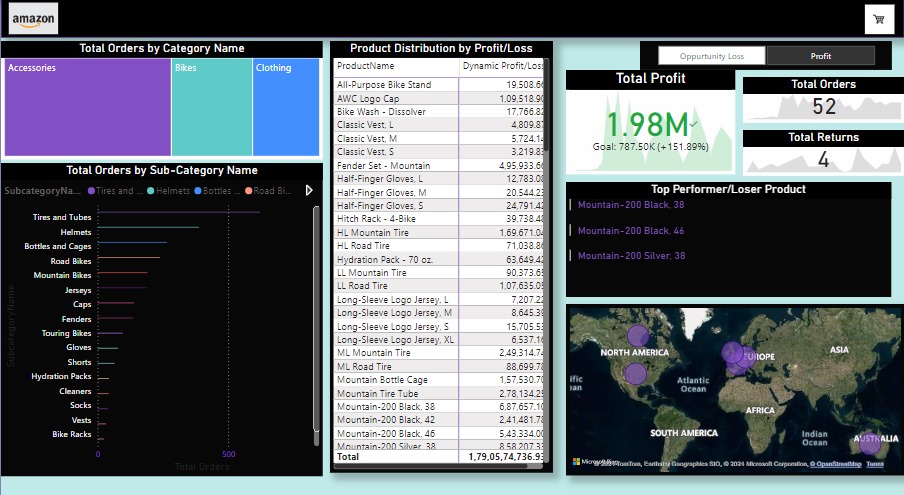Image resolution: width=904 pixels, height=495 pixels.
Task: Click the Socks bar label
Action: click(81, 406)
